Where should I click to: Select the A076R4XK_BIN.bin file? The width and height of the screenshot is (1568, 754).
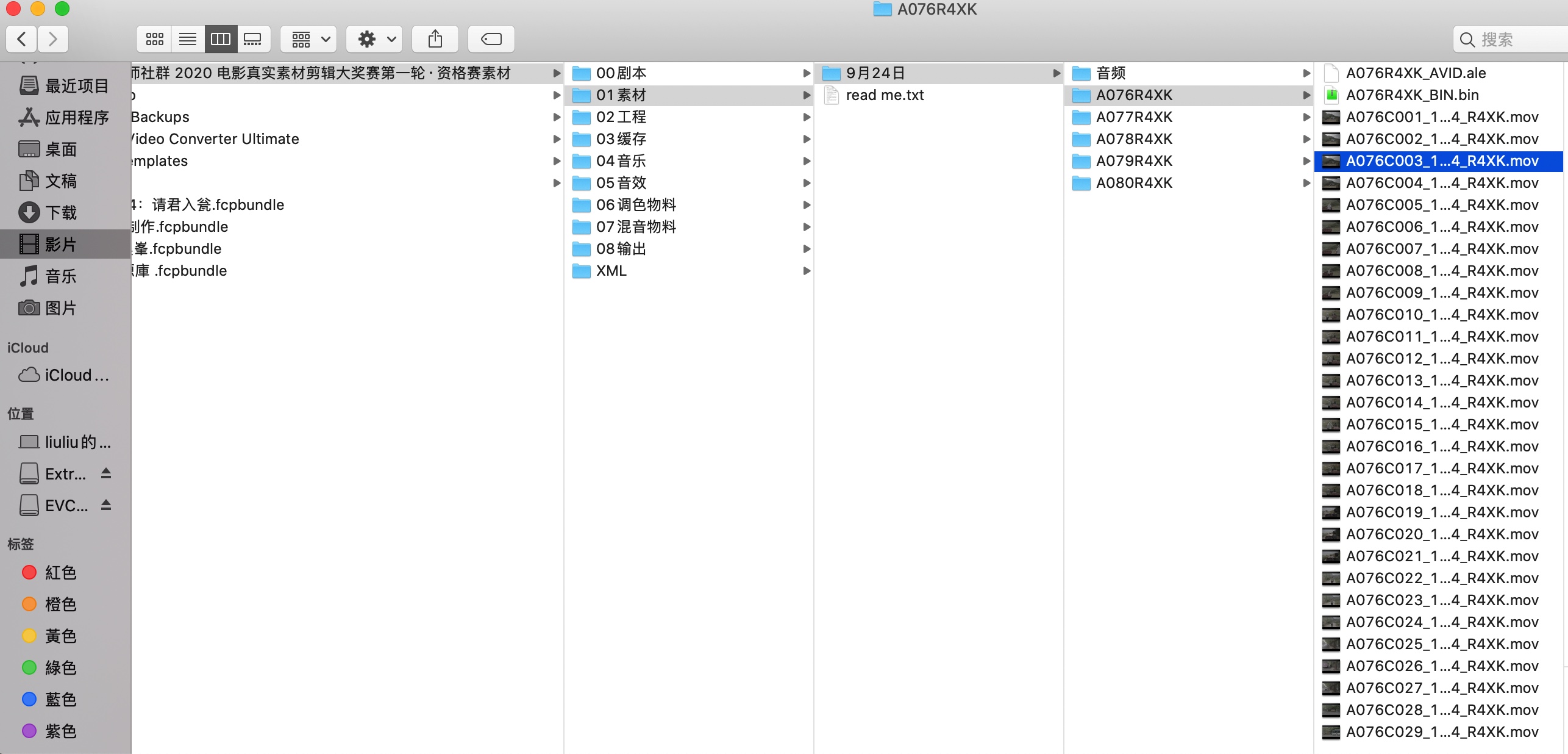point(1411,95)
